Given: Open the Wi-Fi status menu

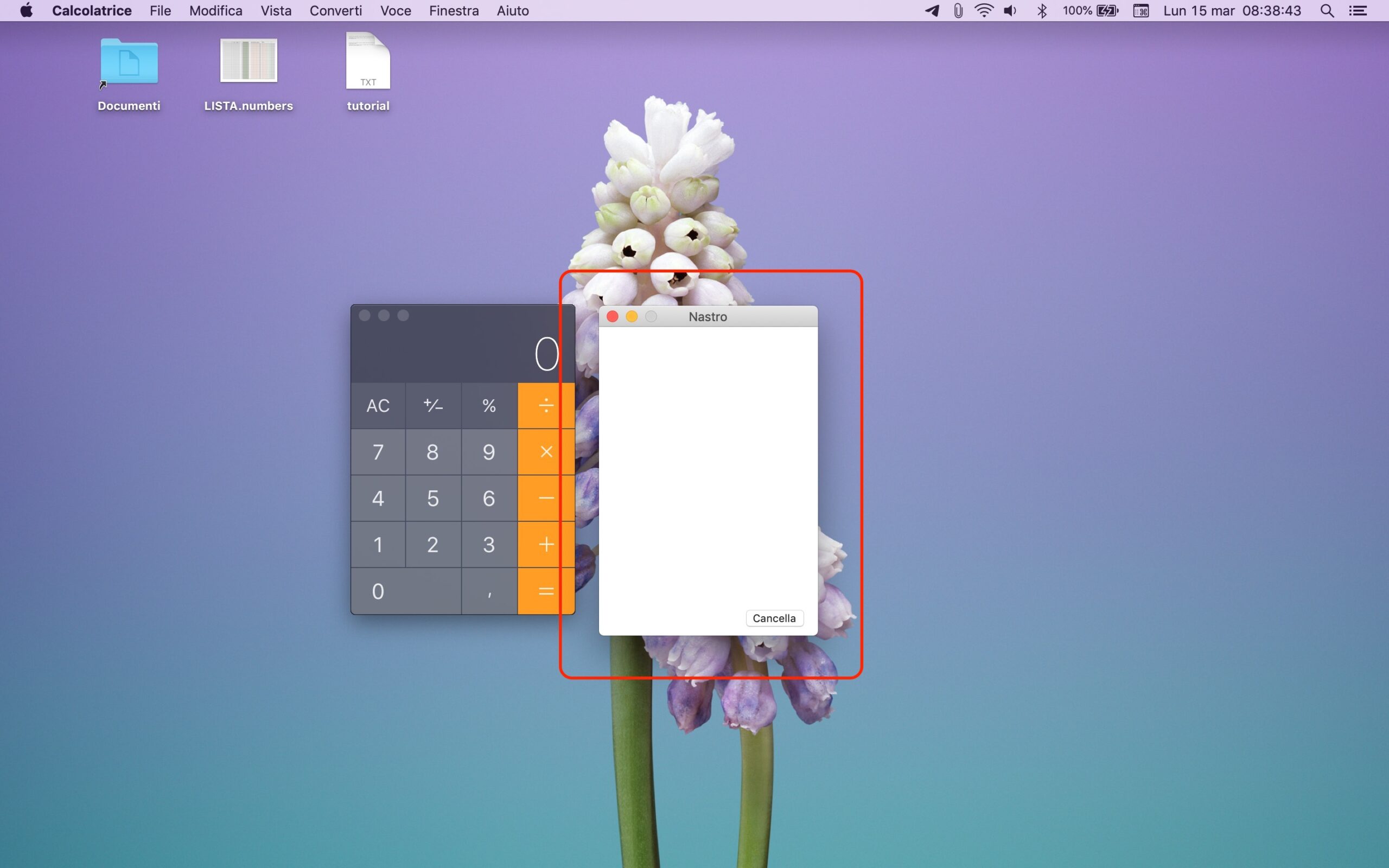Looking at the screenshot, I should 984,11.
